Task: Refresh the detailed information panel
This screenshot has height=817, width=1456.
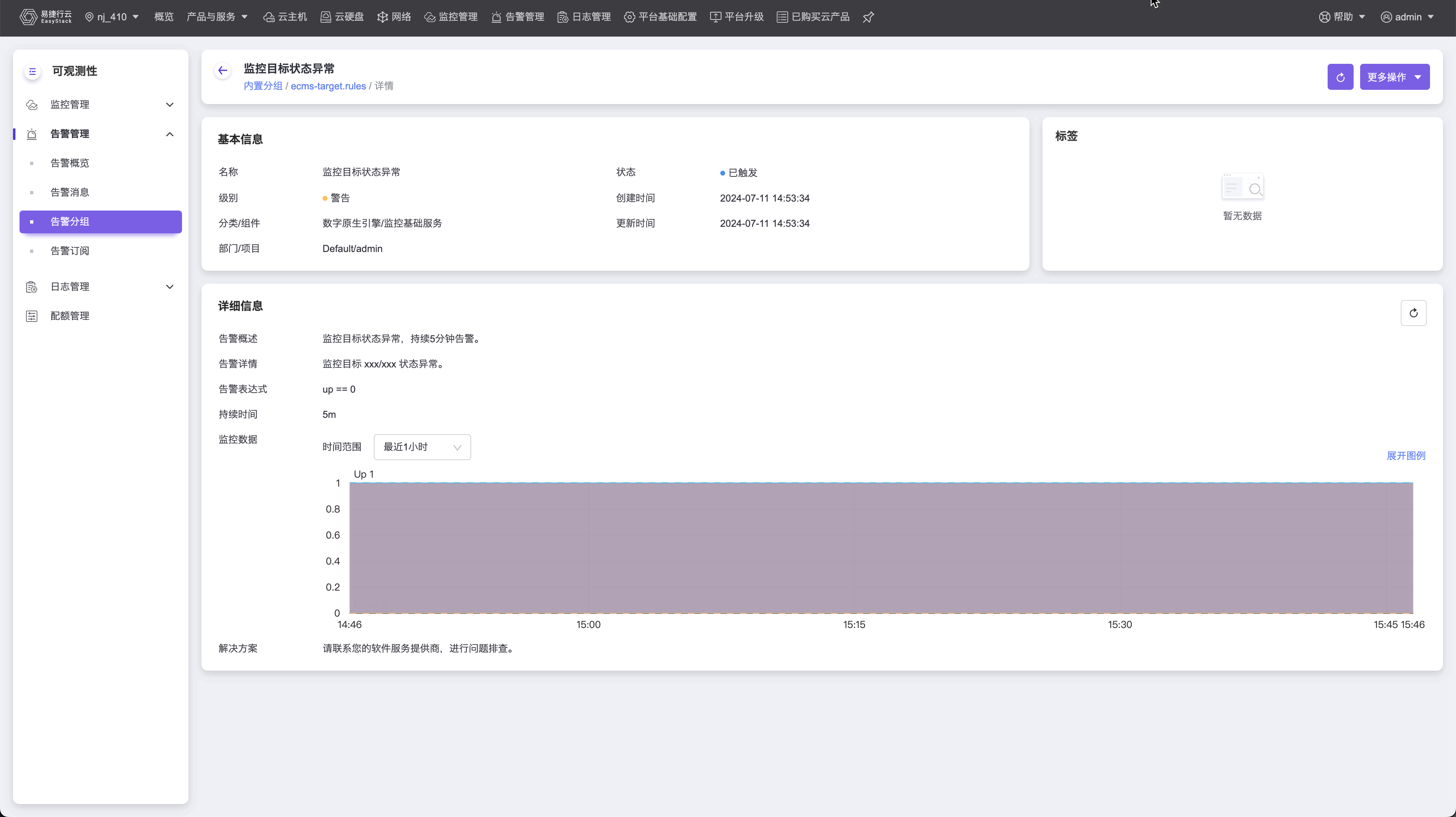Action: pyautogui.click(x=1413, y=313)
